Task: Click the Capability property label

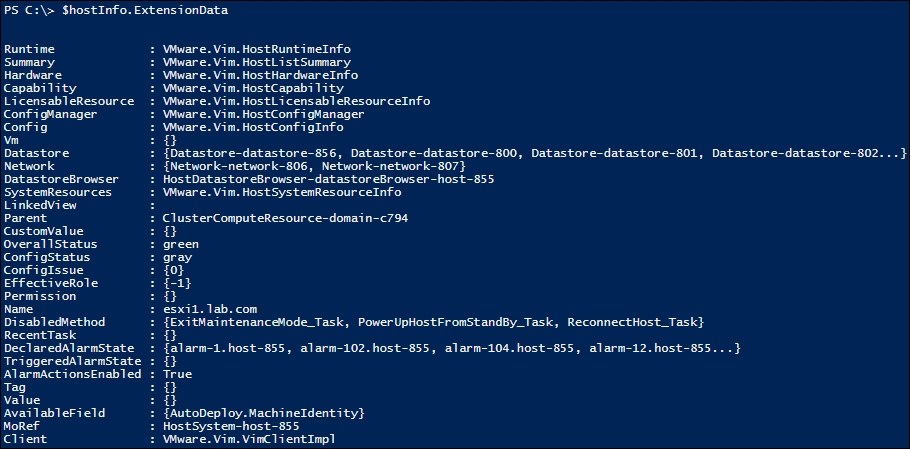Action: (x=40, y=88)
